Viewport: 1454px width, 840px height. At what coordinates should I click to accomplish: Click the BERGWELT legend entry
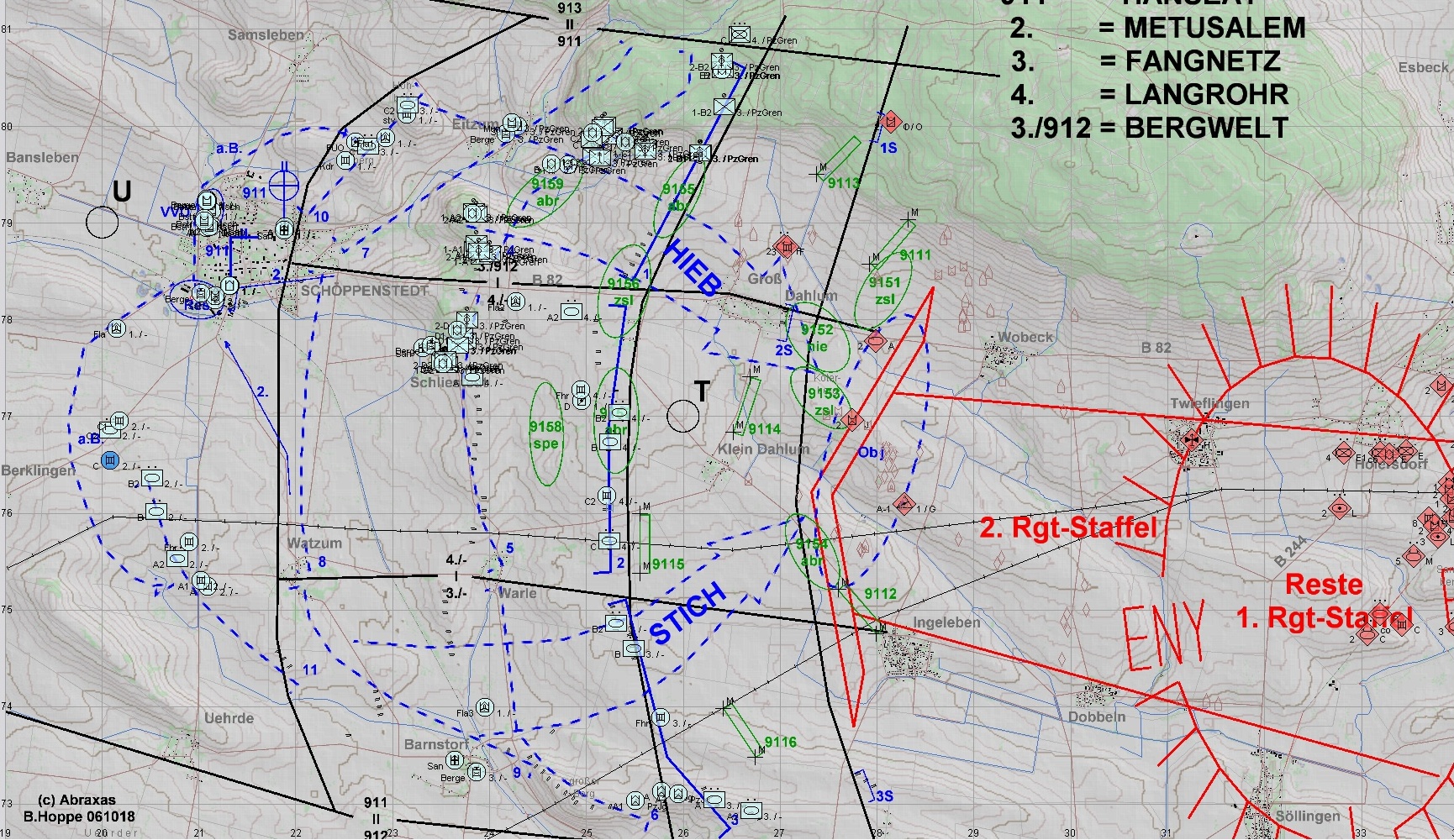pos(1206,128)
